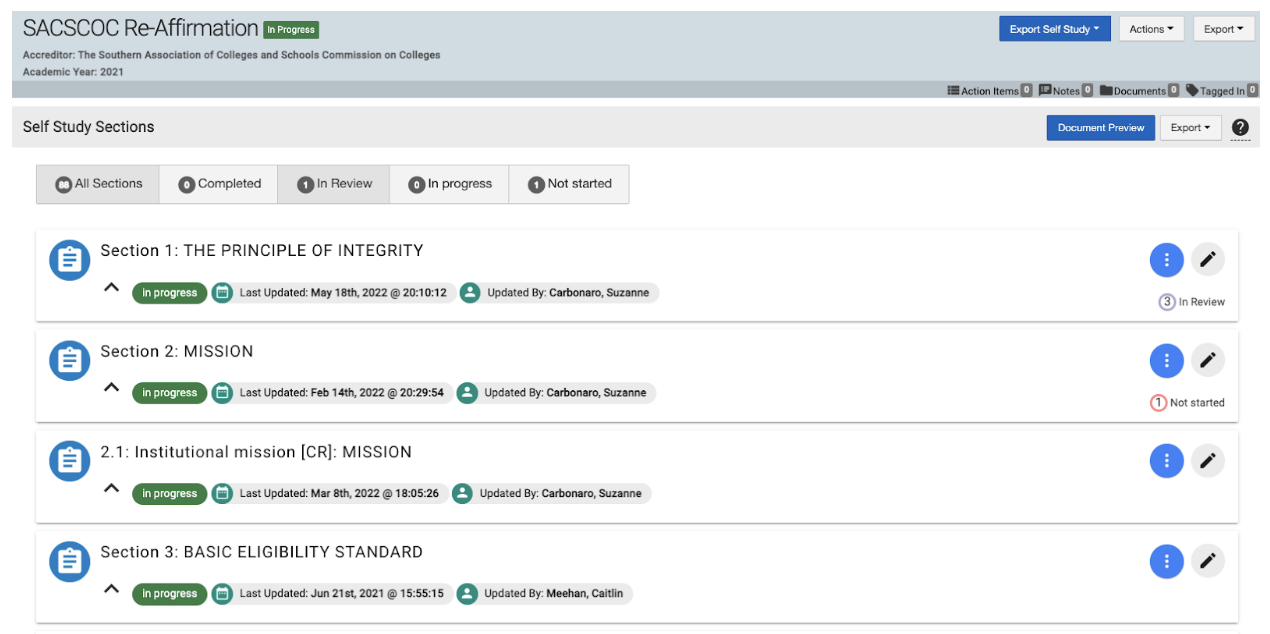Open the top header Export dropdown
Screen dimensions: 1270x634
[x=1224, y=29]
